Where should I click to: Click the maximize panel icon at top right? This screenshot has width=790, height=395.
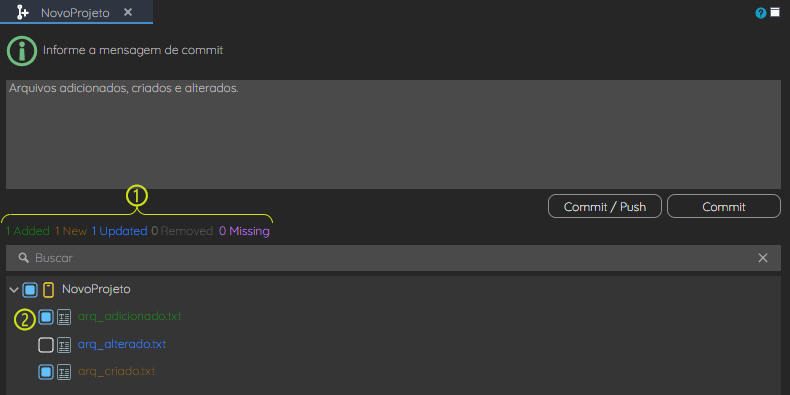pos(775,13)
